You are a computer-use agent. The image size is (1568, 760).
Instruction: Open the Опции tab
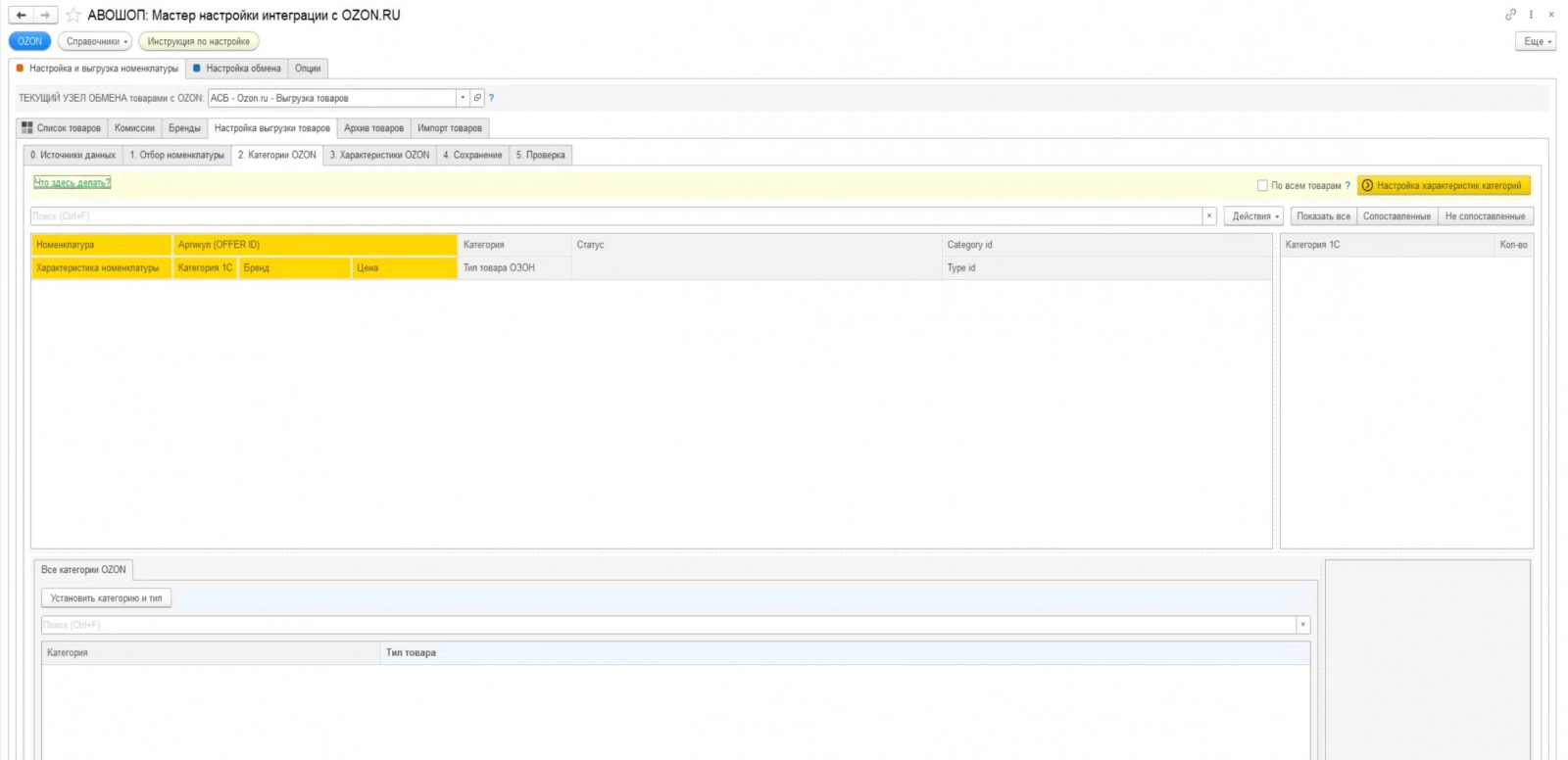click(308, 69)
